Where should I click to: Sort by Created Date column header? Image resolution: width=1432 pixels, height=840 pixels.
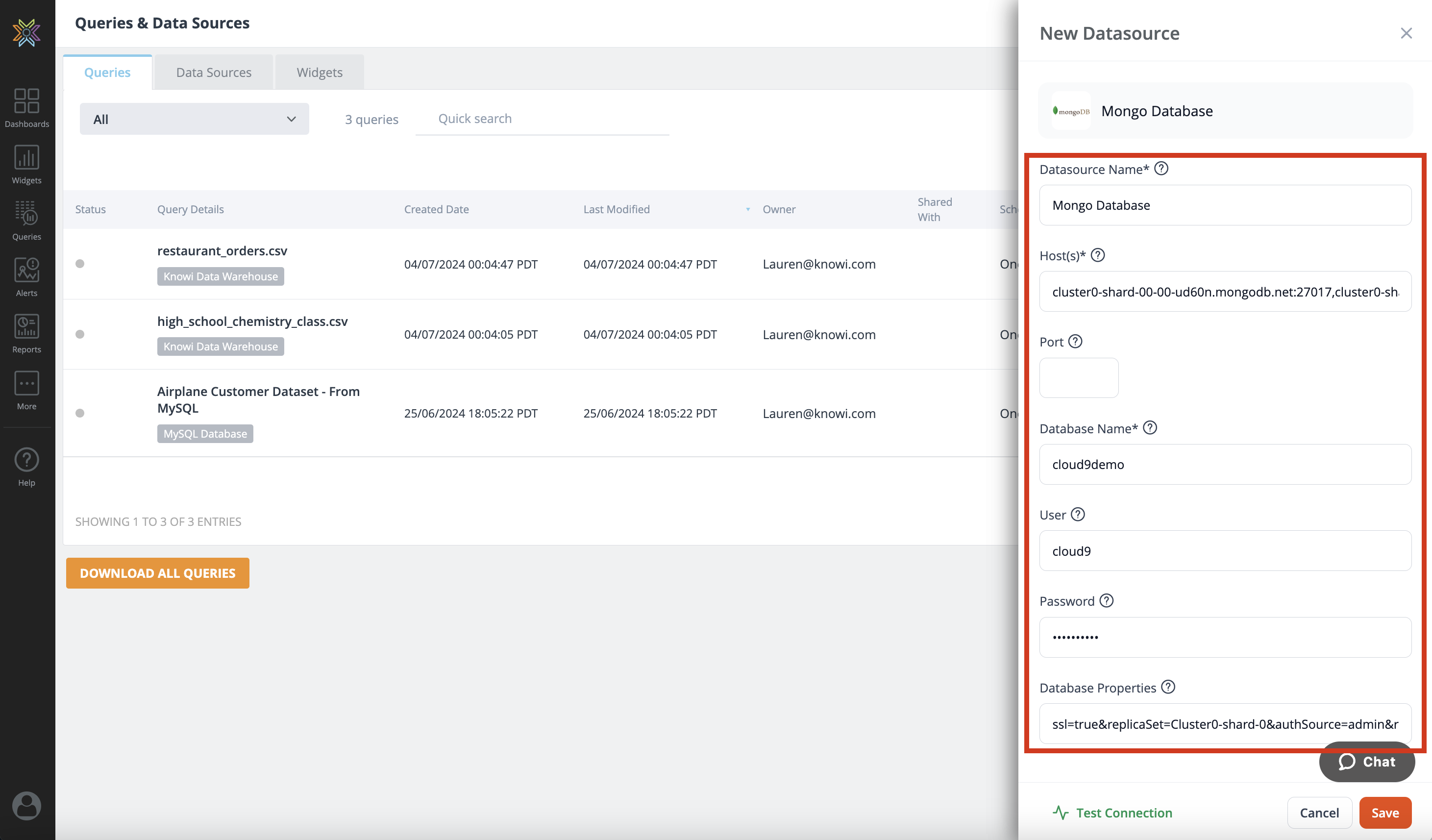(437, 209)
